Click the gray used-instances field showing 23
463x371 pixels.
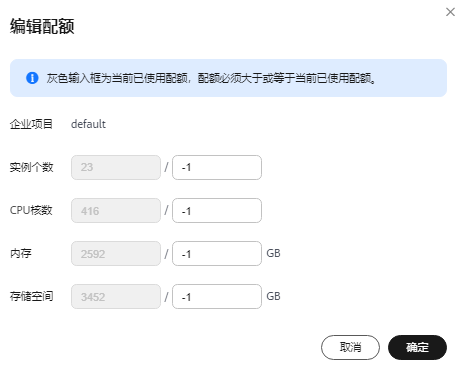point(116,167)
